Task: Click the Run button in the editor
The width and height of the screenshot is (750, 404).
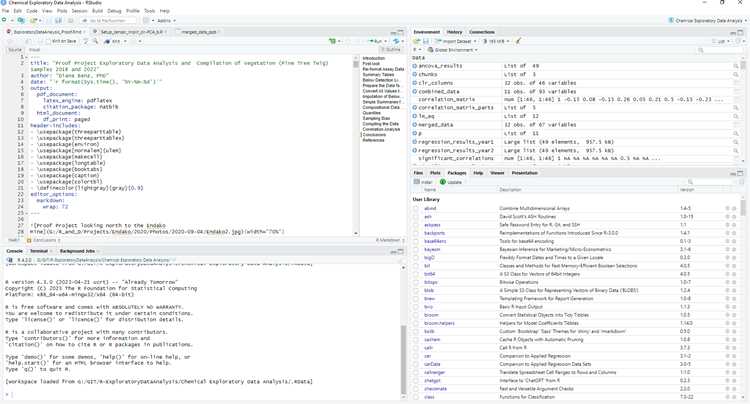Action: (376, 41)
